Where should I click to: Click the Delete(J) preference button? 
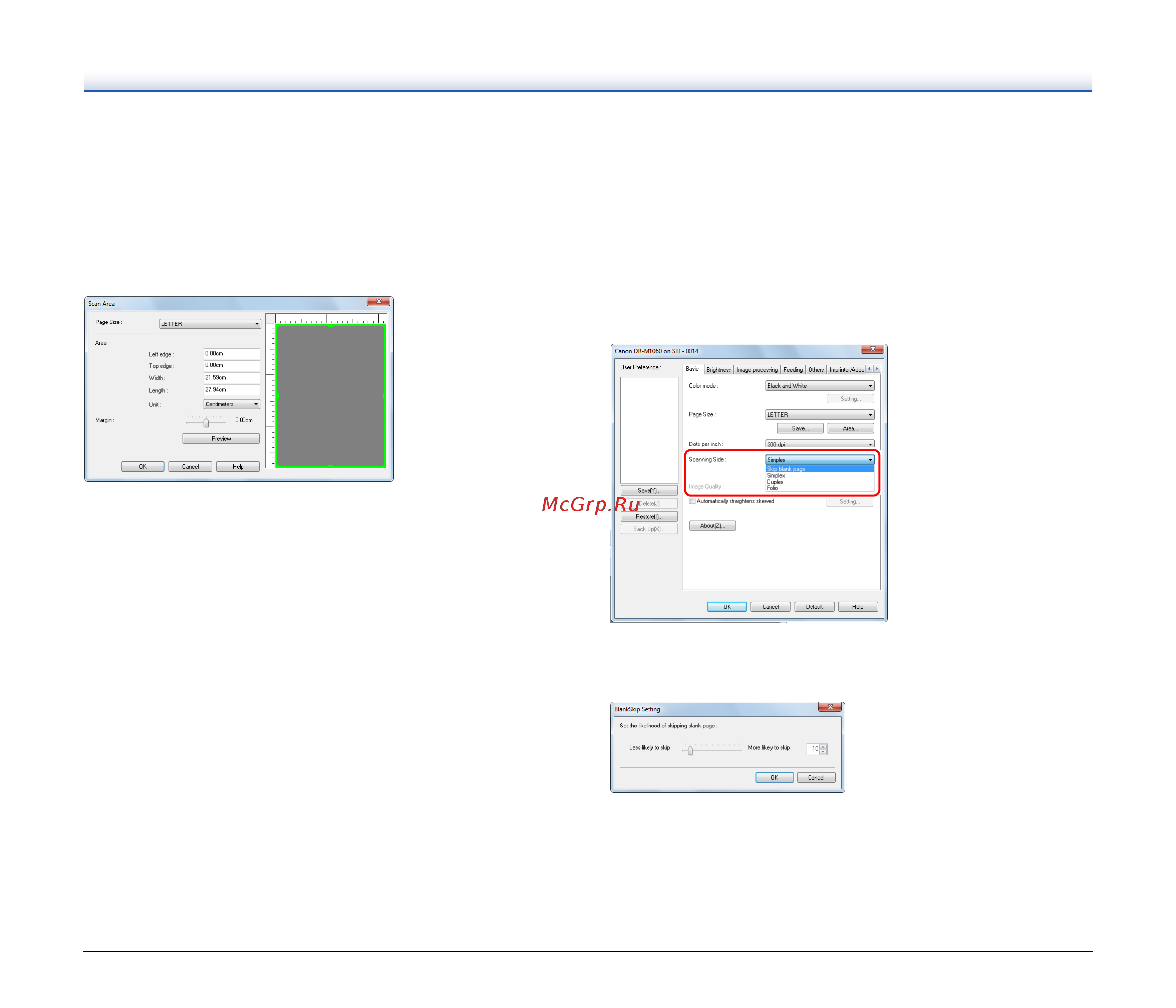(649, 503)
